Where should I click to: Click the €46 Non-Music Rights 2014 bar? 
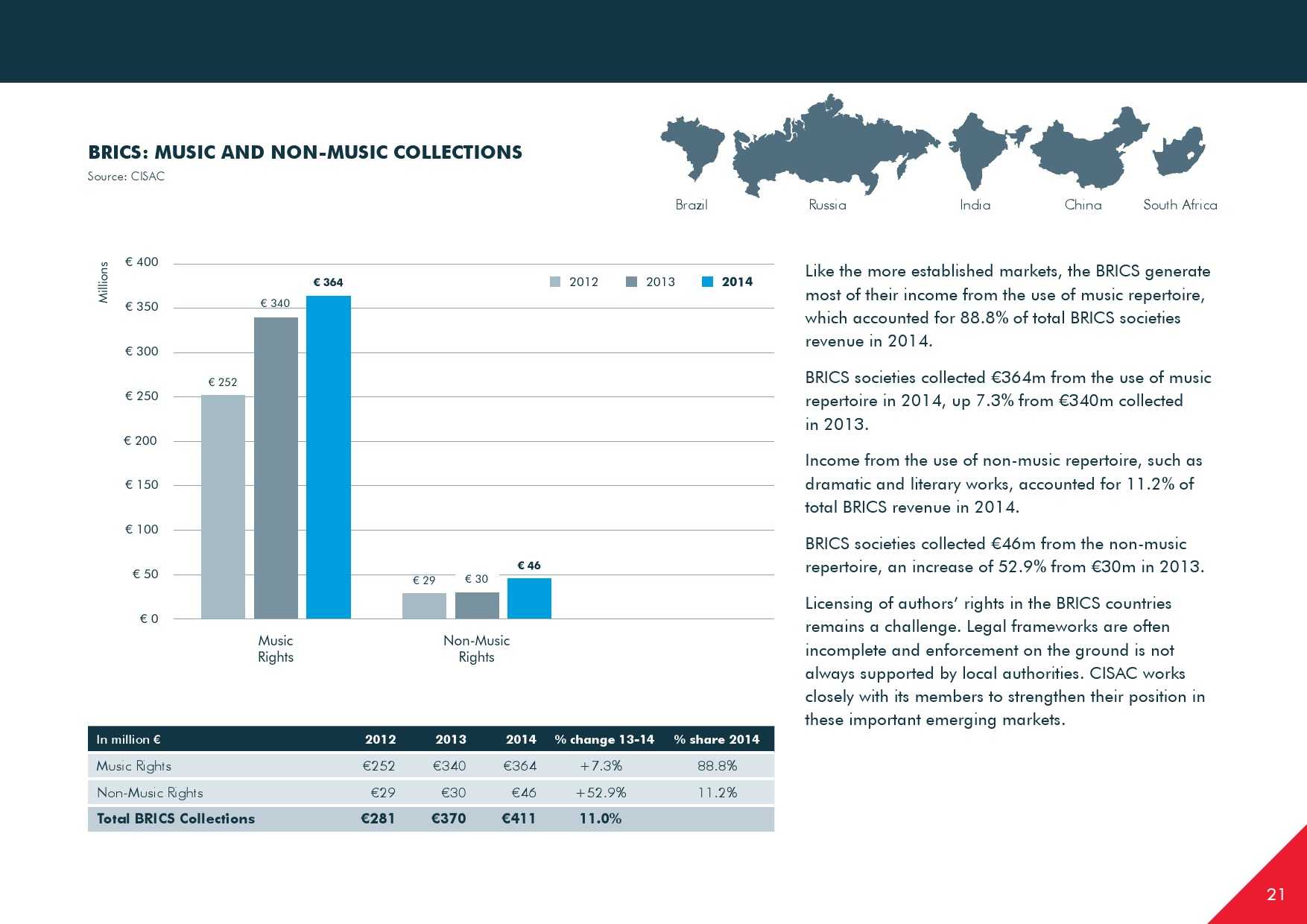click(529, 598)
